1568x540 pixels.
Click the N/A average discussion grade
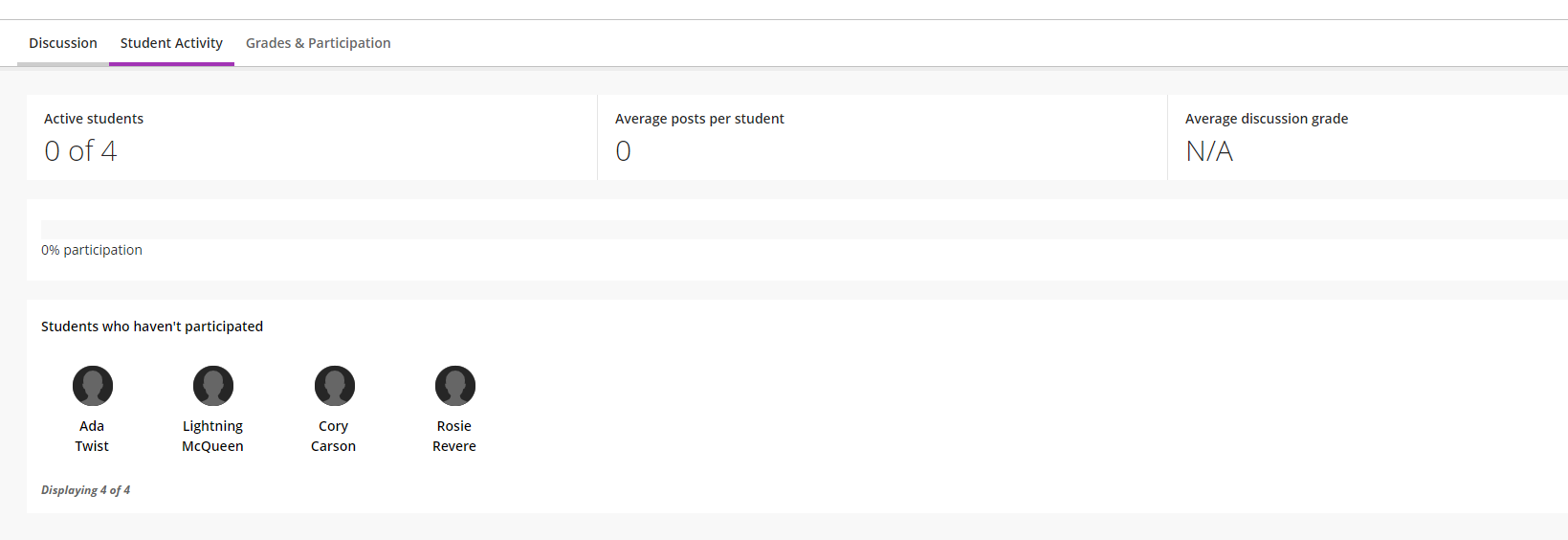[x=1209, y=151]
